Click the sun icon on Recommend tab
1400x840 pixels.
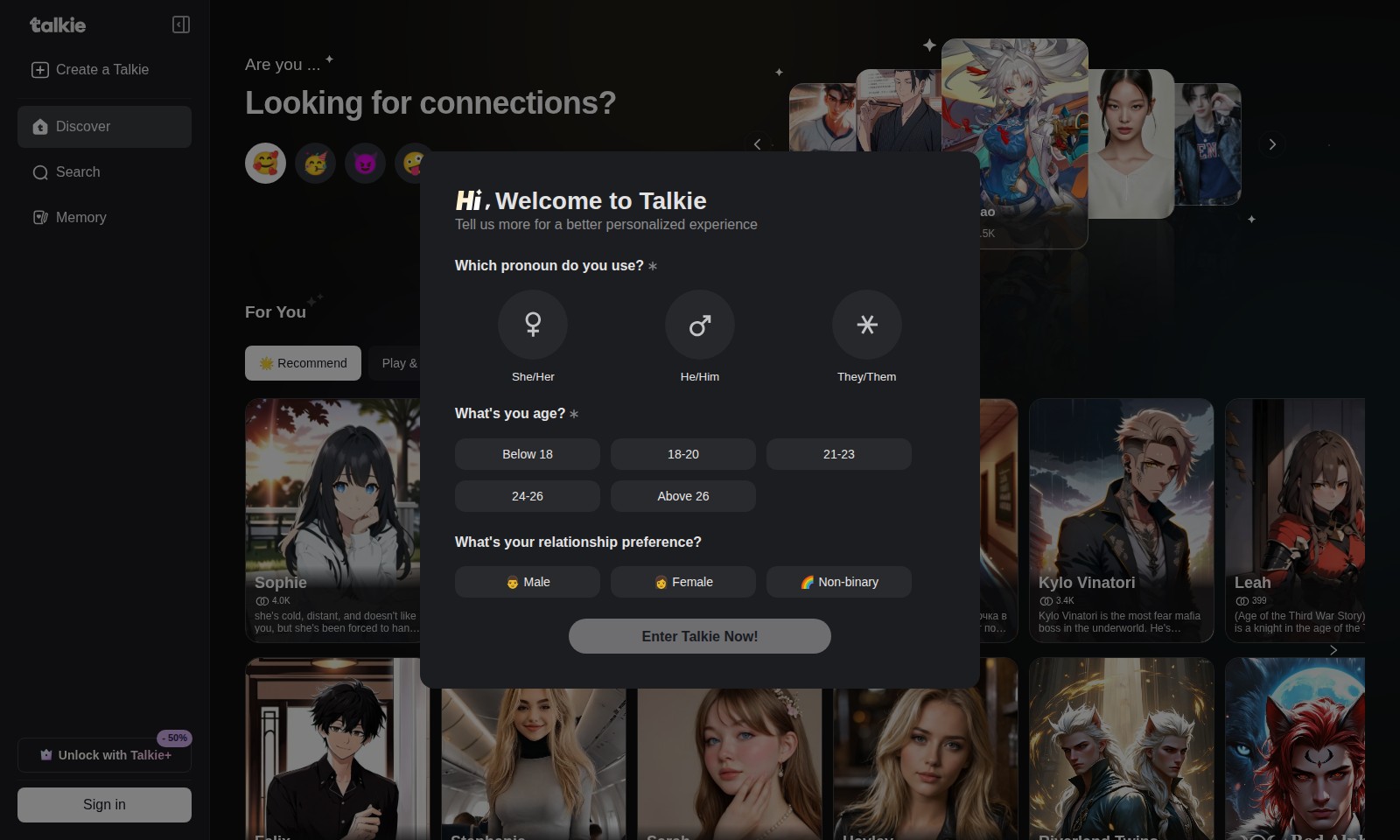(266, 363)
